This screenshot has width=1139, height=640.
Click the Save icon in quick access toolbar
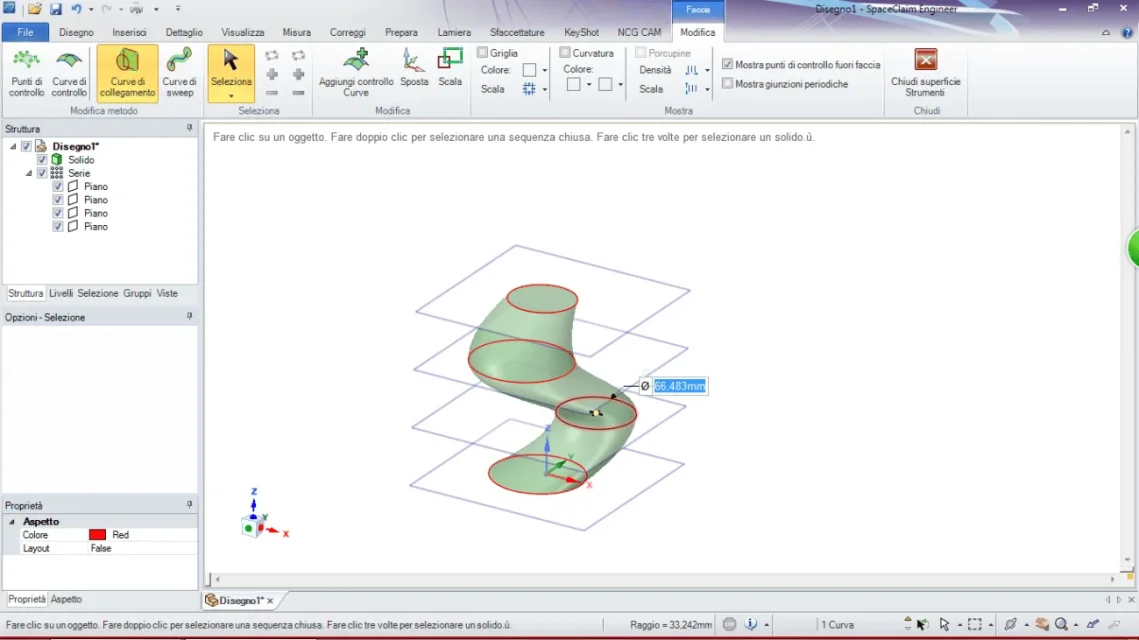tap(56, 9)
